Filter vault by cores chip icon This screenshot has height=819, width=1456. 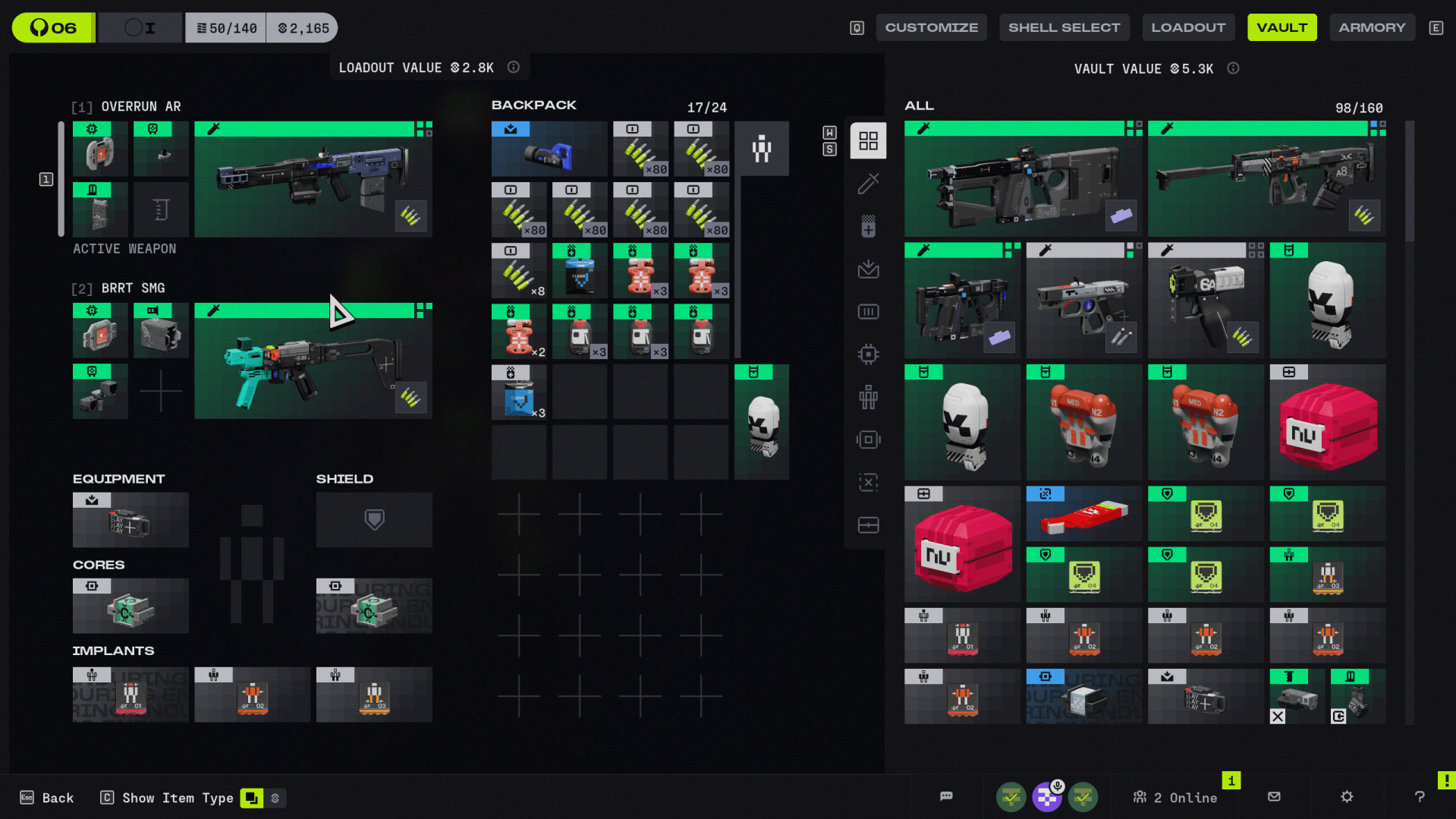click(x=868, y=354)
